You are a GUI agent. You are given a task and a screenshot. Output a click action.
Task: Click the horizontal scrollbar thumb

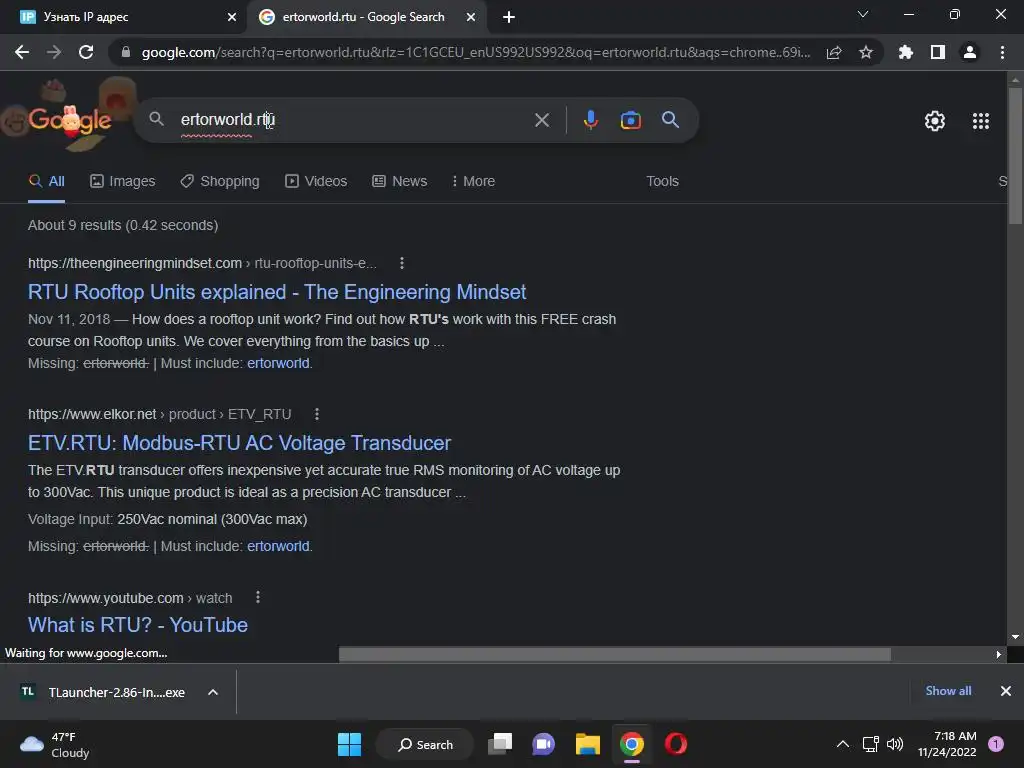tap(615, 654)
